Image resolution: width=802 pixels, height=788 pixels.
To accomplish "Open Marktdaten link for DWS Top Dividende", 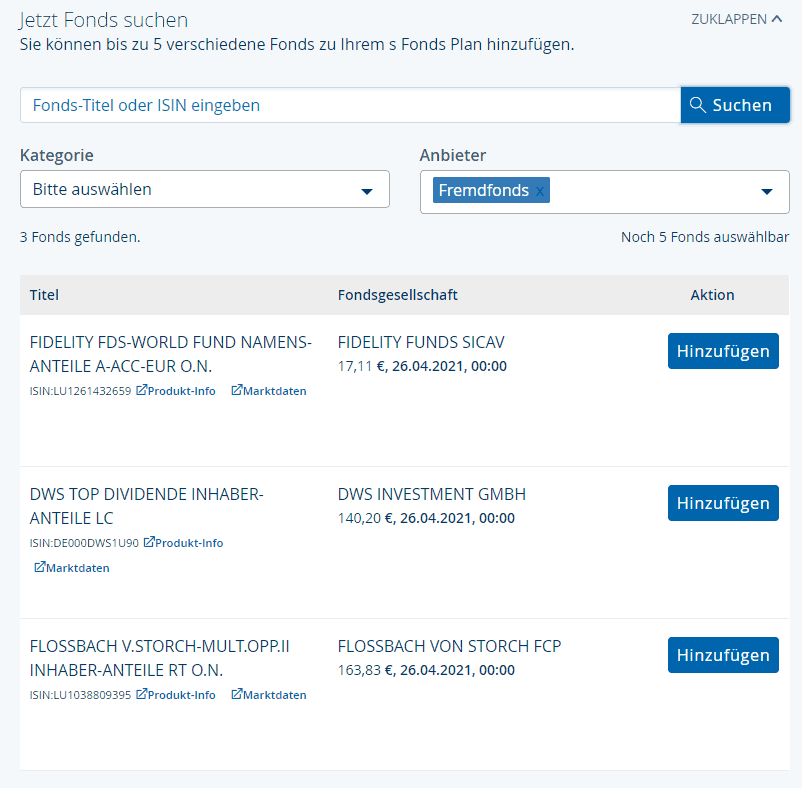I will tap(72, 568).
